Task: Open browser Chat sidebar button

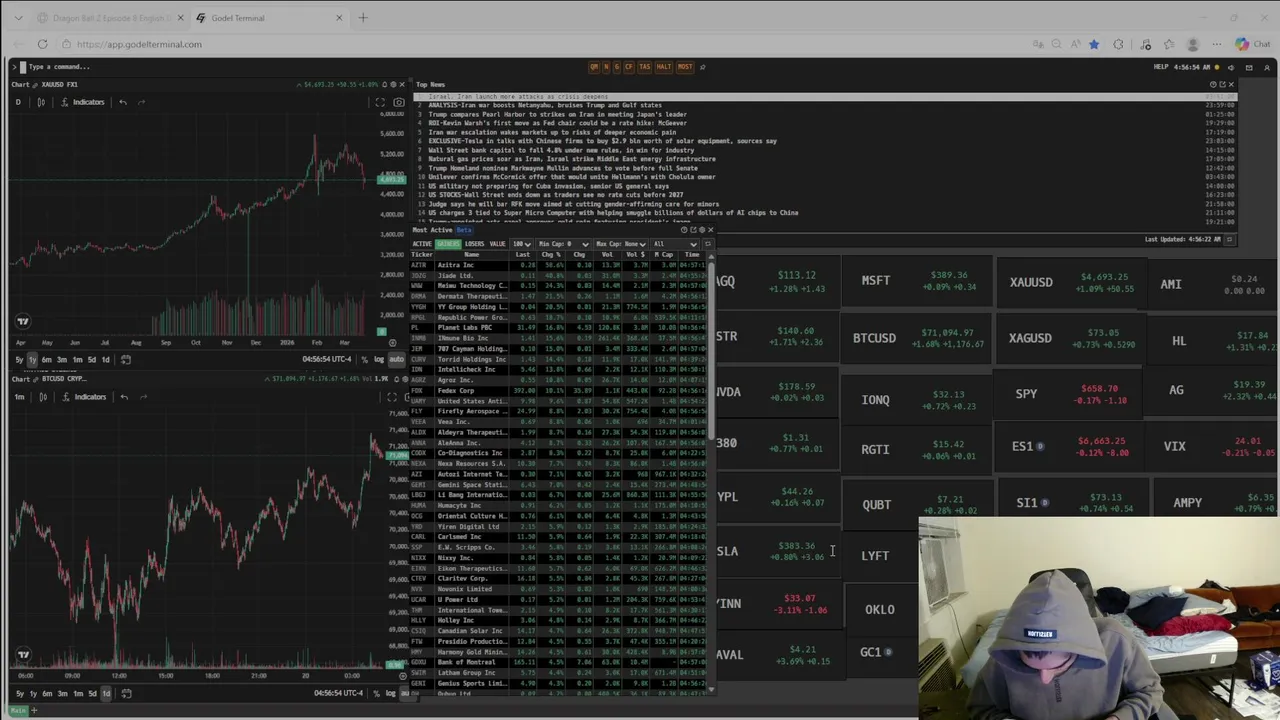Action: click(x=1253, y=44)
